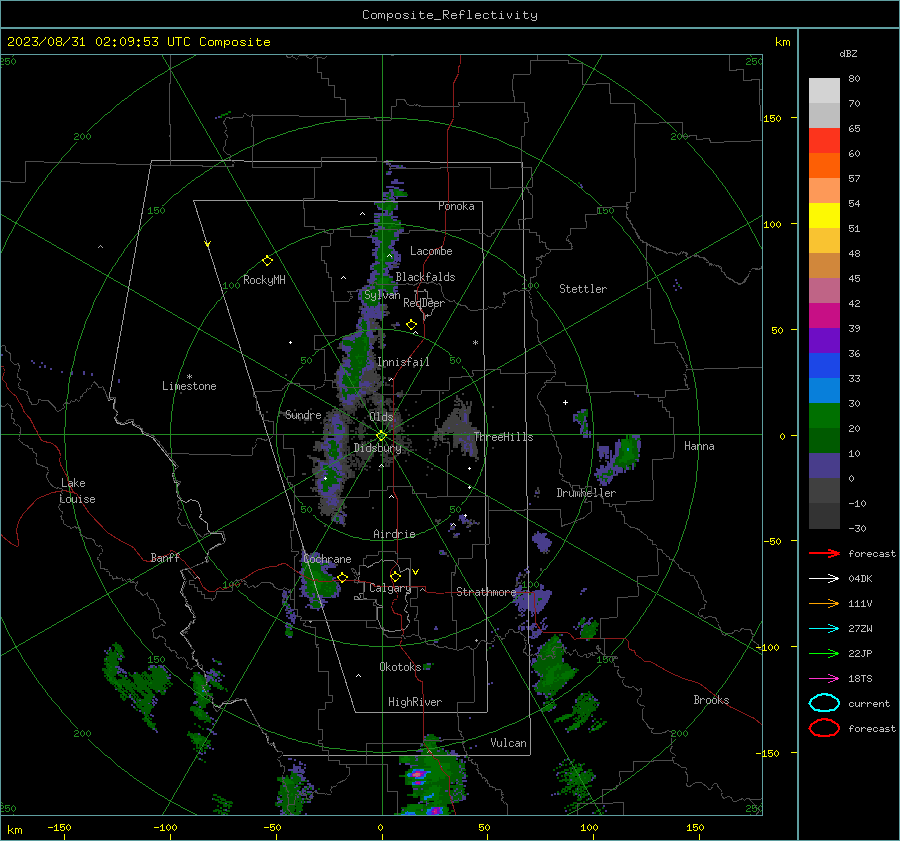900x841 pixels.
Task: Click the Blackfalds label
Action: [425, 277]
